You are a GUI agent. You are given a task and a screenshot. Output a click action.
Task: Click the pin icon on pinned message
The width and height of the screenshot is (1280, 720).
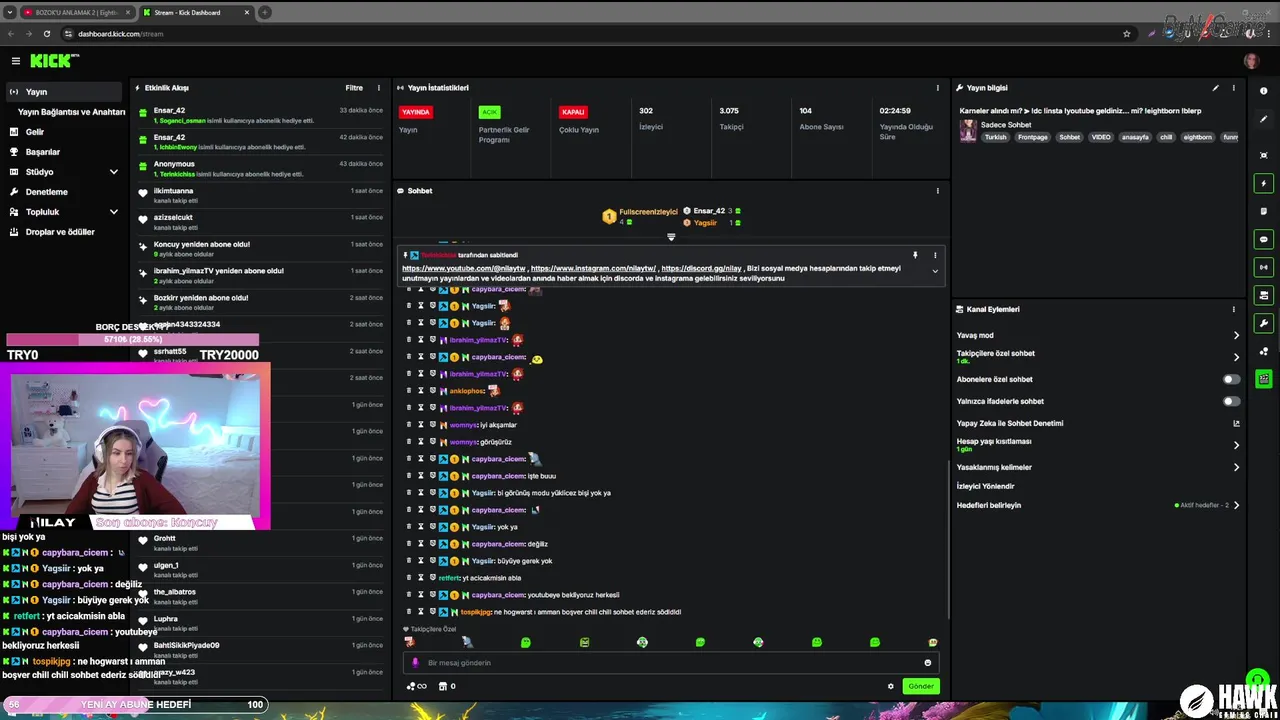[x=914, y=255]
